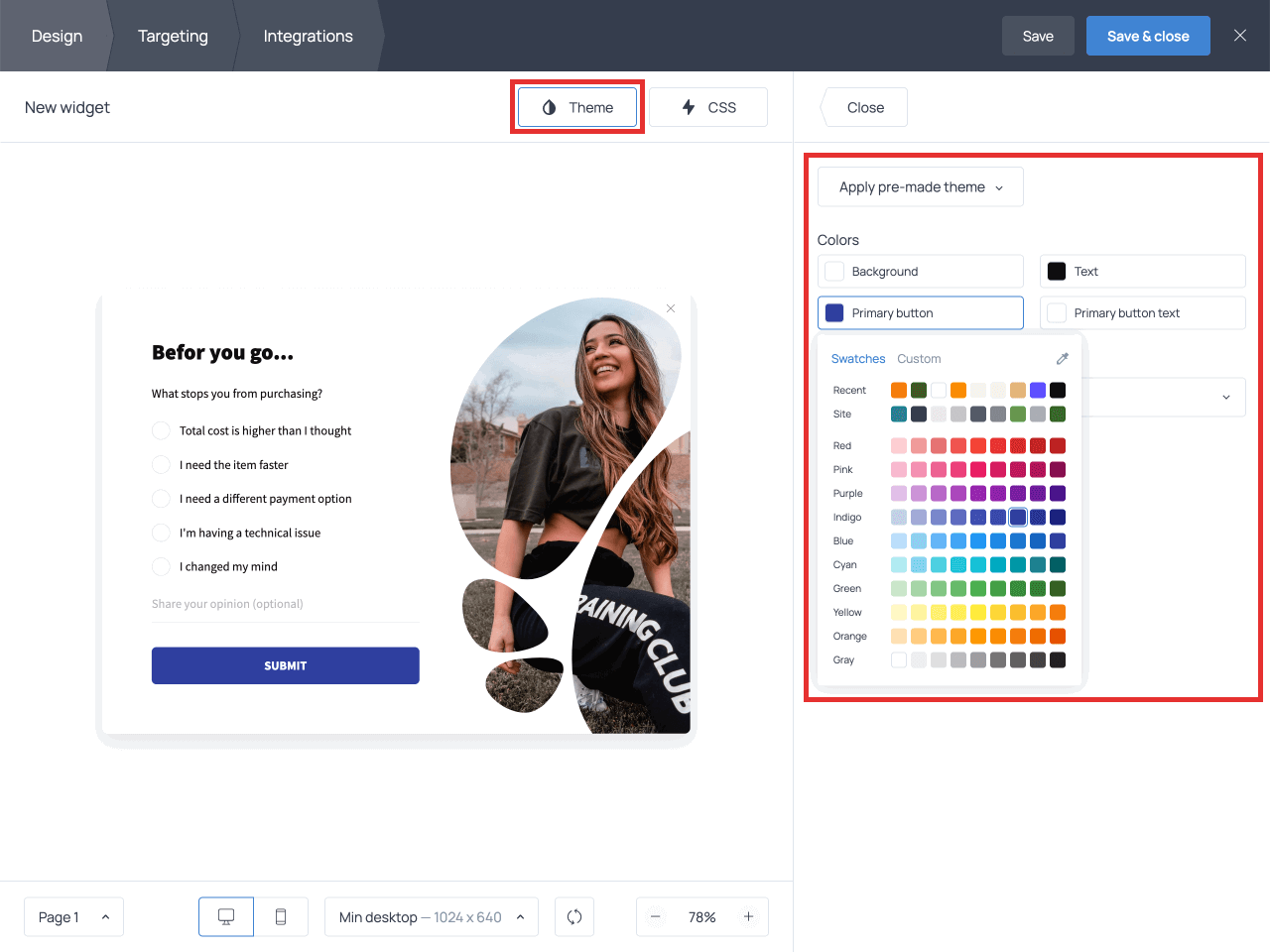
Task: Zoom out with the minus icon
Action: tap(656, 917)
